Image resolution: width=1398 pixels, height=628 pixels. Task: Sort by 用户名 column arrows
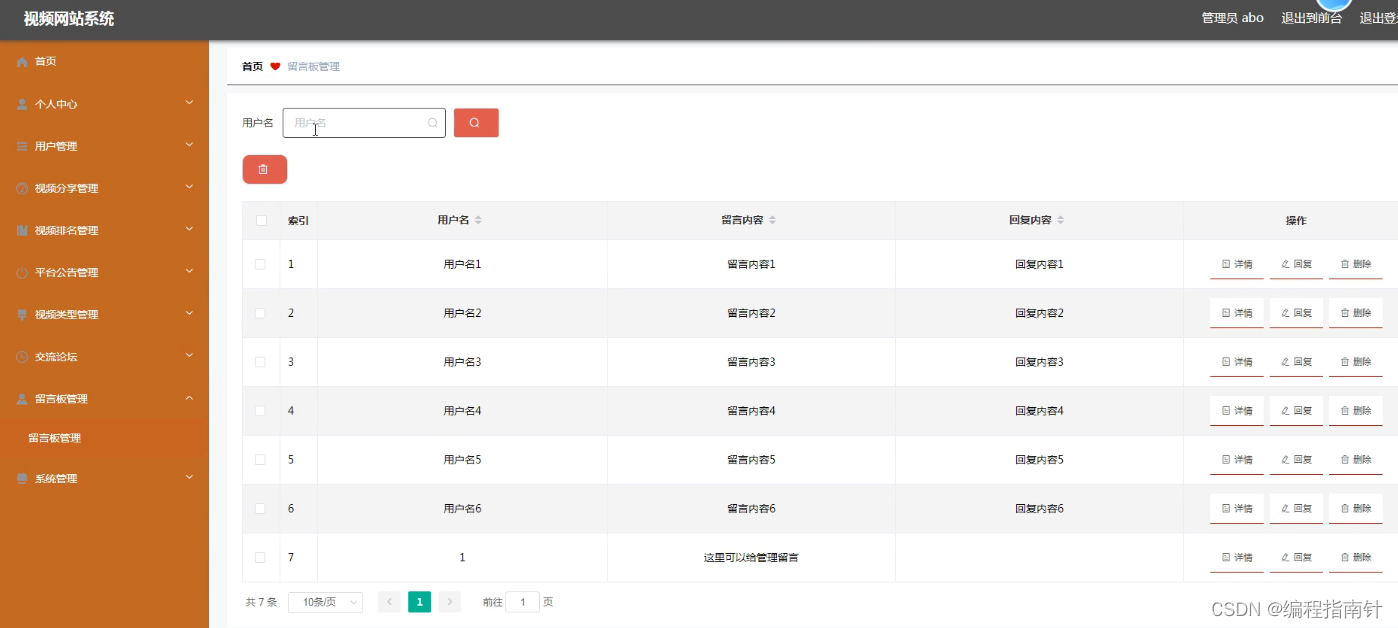[x=478, y=220]
